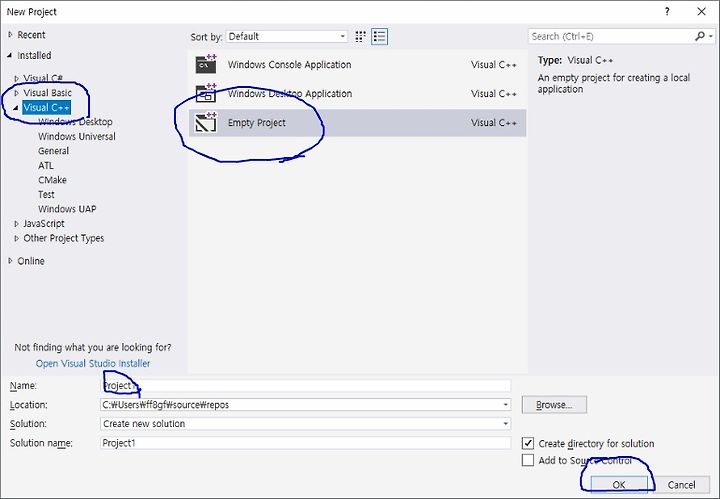The height and width of the screenshot is (499, 720).
Task: Collapse the Visual C++ tree node
Action: tap(16, 108)
